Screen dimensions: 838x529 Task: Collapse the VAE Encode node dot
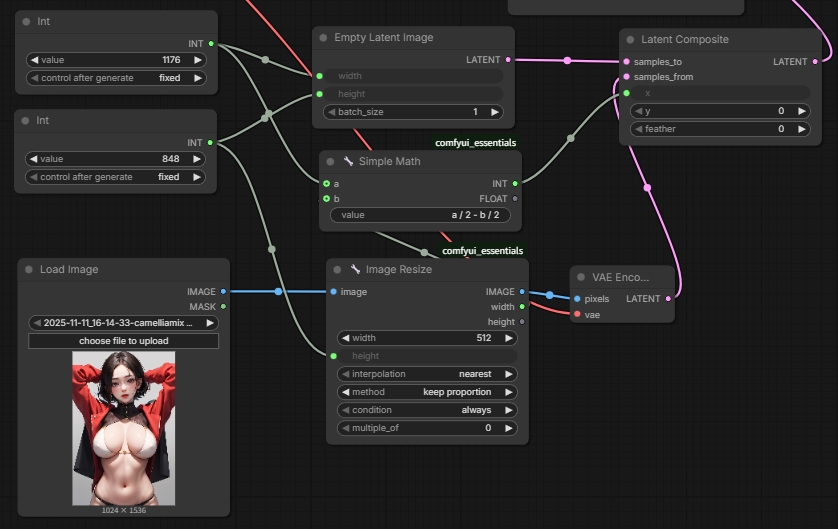[581, 277]
